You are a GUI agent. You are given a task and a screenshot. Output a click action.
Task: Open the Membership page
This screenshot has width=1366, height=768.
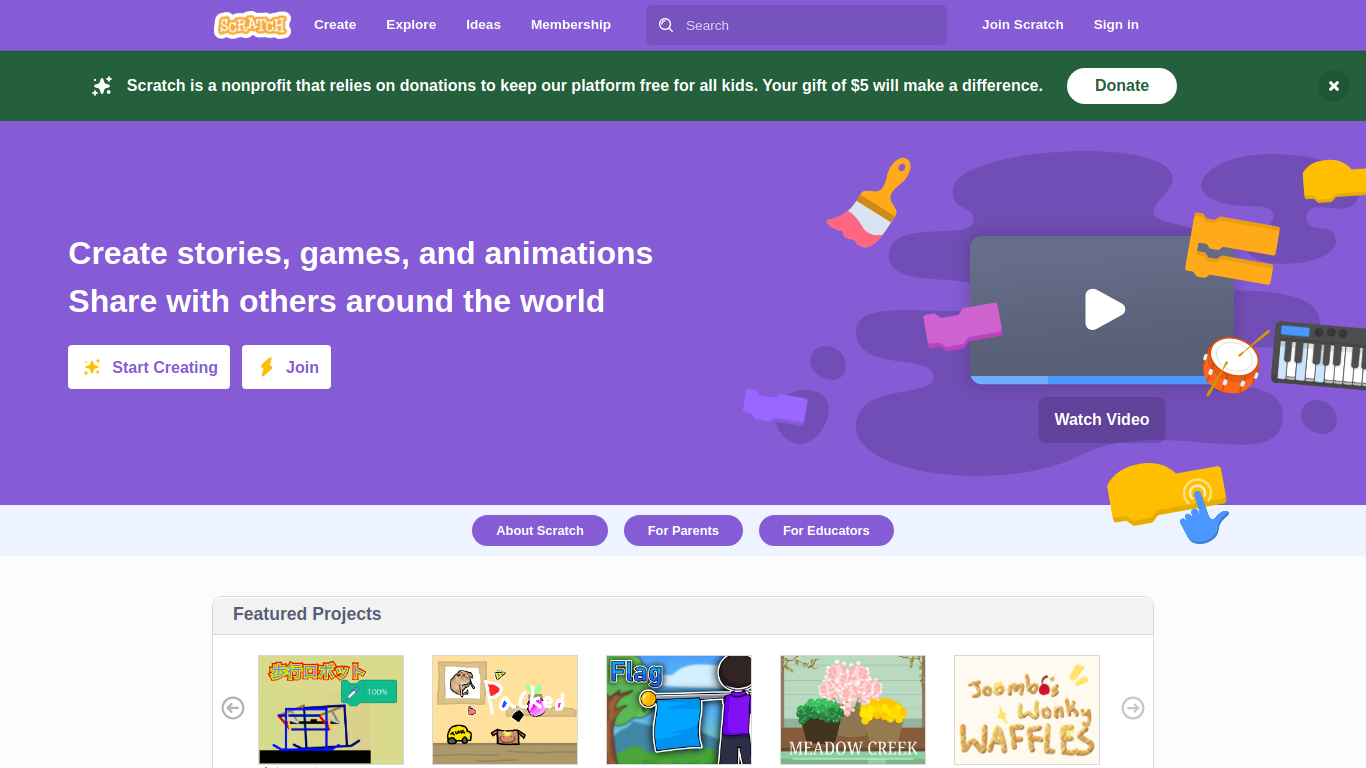571,25
